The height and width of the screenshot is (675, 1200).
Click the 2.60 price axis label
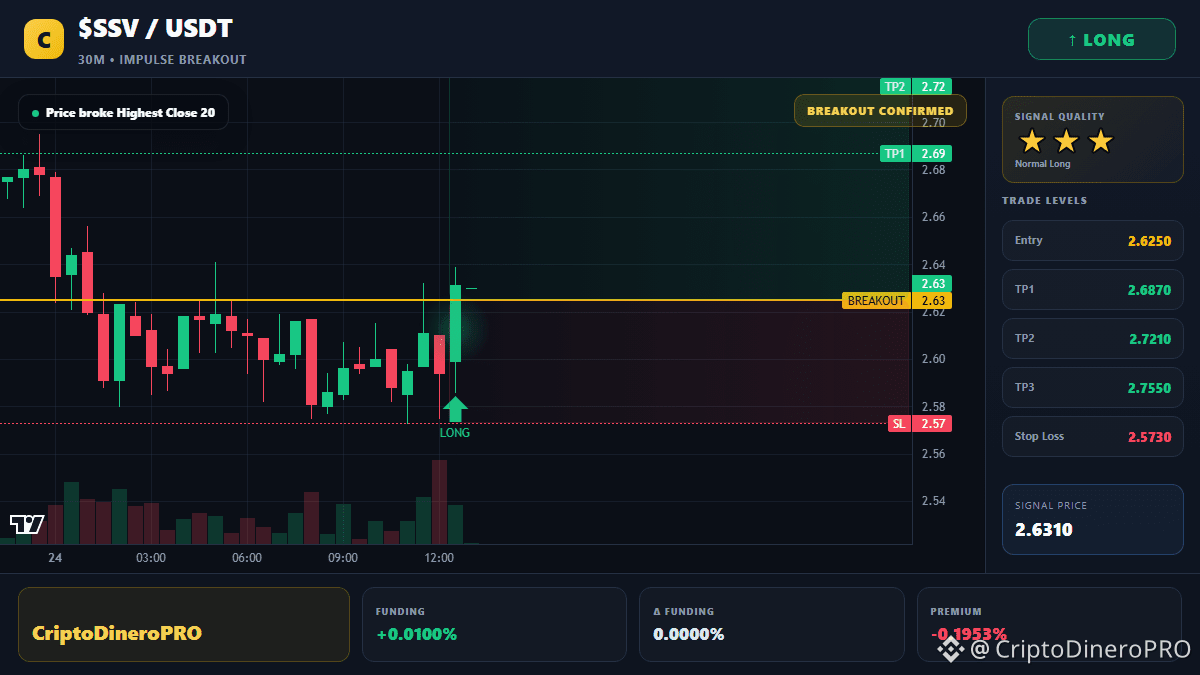click(x=934, y=359)
